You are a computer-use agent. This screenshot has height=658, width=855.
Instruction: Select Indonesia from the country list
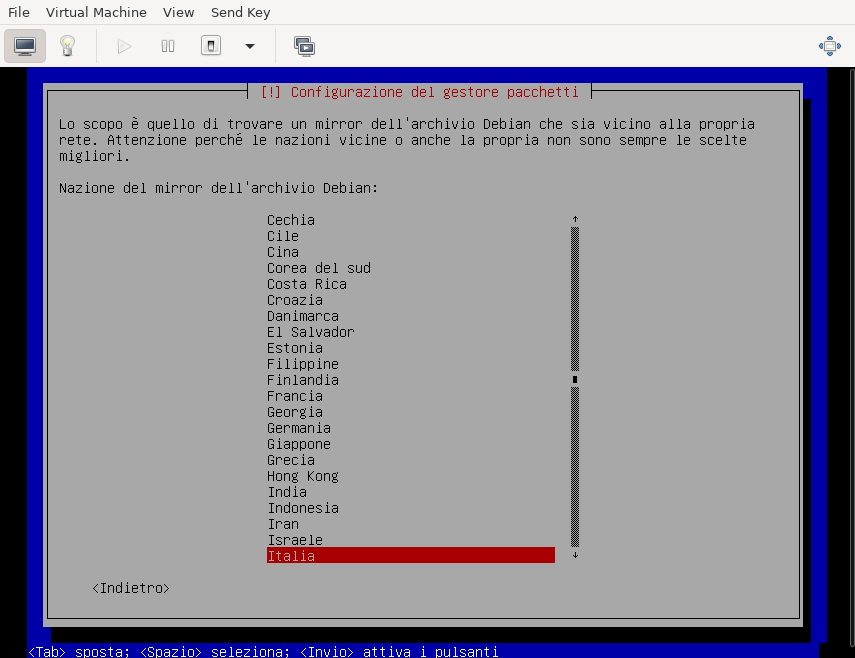(411, 508)
